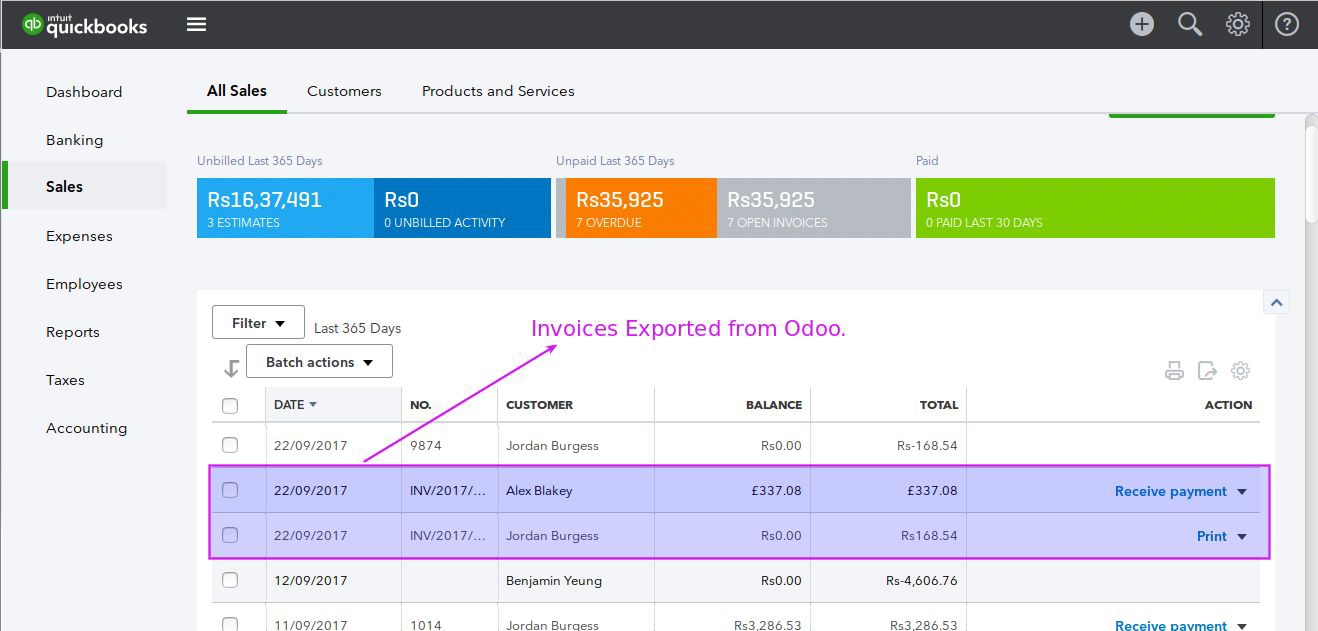Viewport: 1318px width, 631px height.
Task: Filter by the Paid Last 30 Days tile
Action: pos(1095,208)
